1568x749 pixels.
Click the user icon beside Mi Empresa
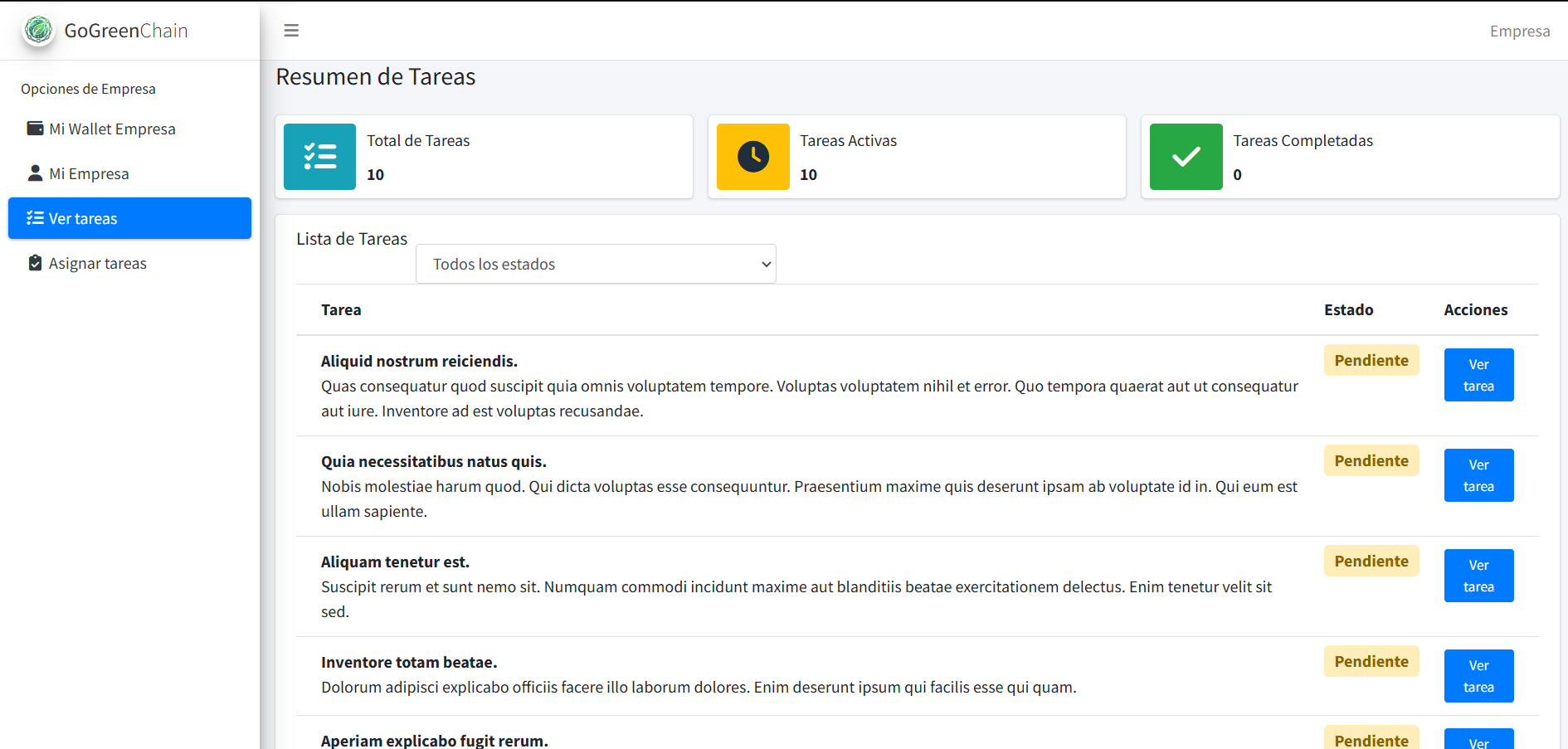coord(35,173)
